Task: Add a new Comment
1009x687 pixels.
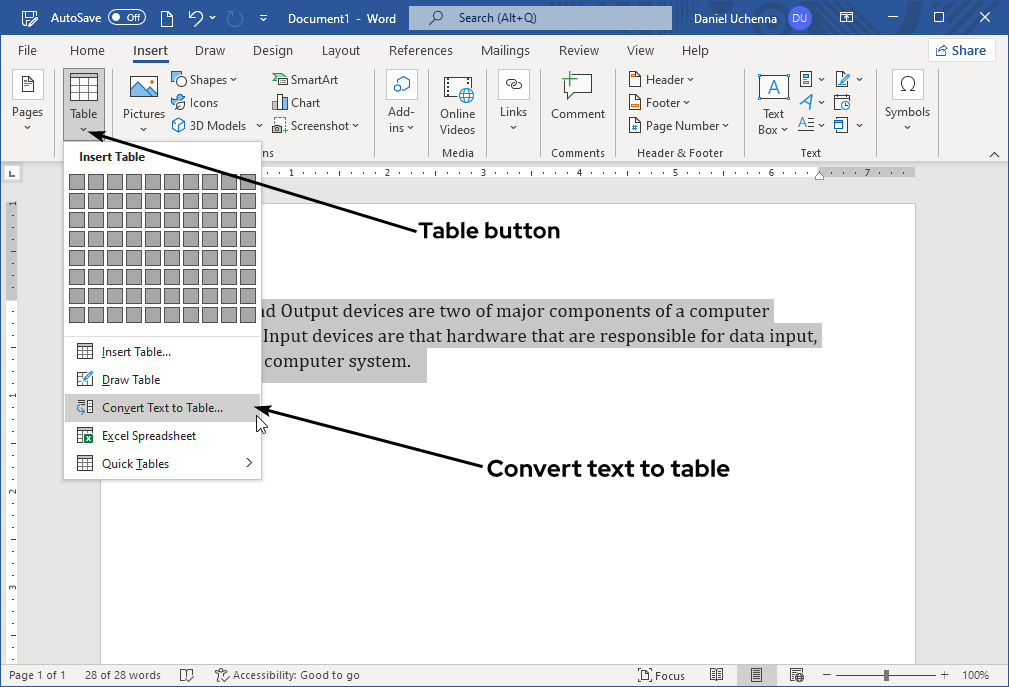Action: coord(578,96)
